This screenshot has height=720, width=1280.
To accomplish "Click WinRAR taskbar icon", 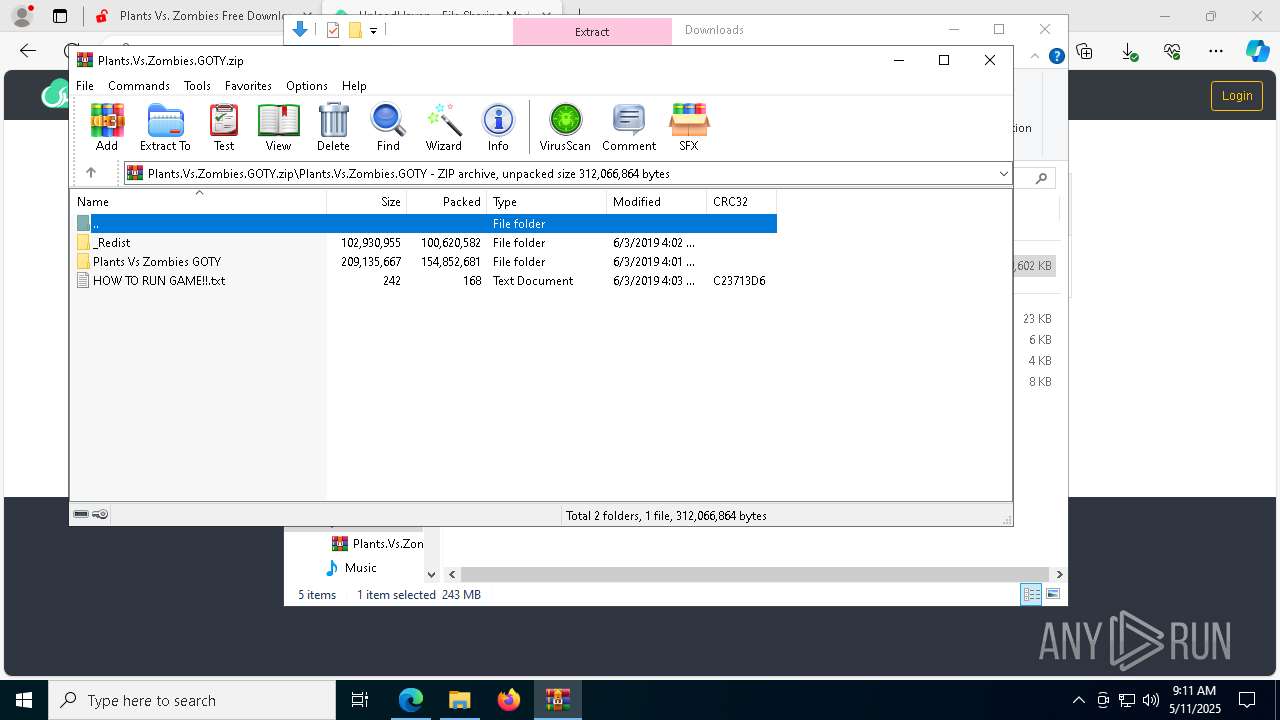I will point(558,700).
